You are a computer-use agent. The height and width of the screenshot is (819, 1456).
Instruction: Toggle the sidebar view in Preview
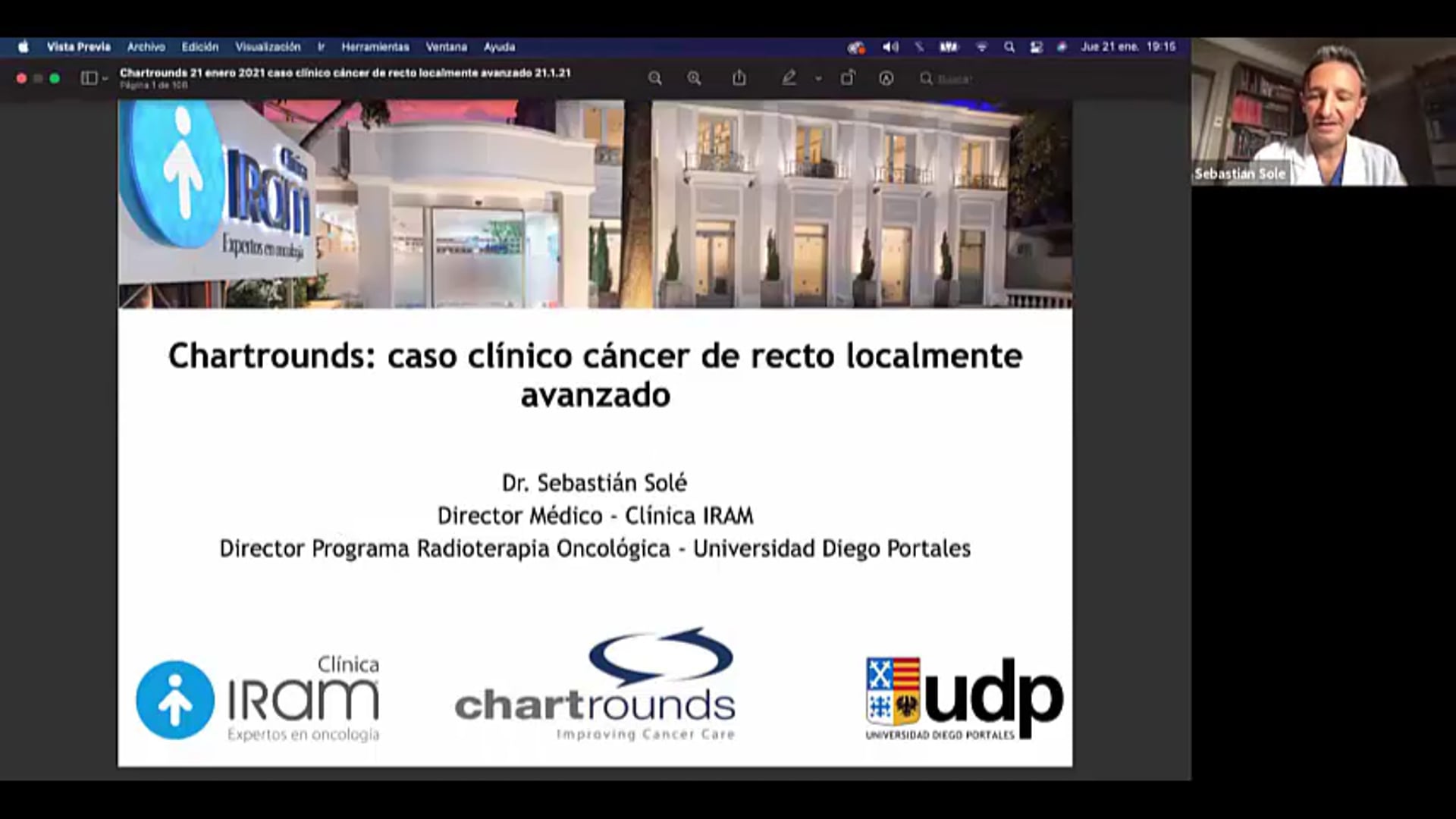88,78
